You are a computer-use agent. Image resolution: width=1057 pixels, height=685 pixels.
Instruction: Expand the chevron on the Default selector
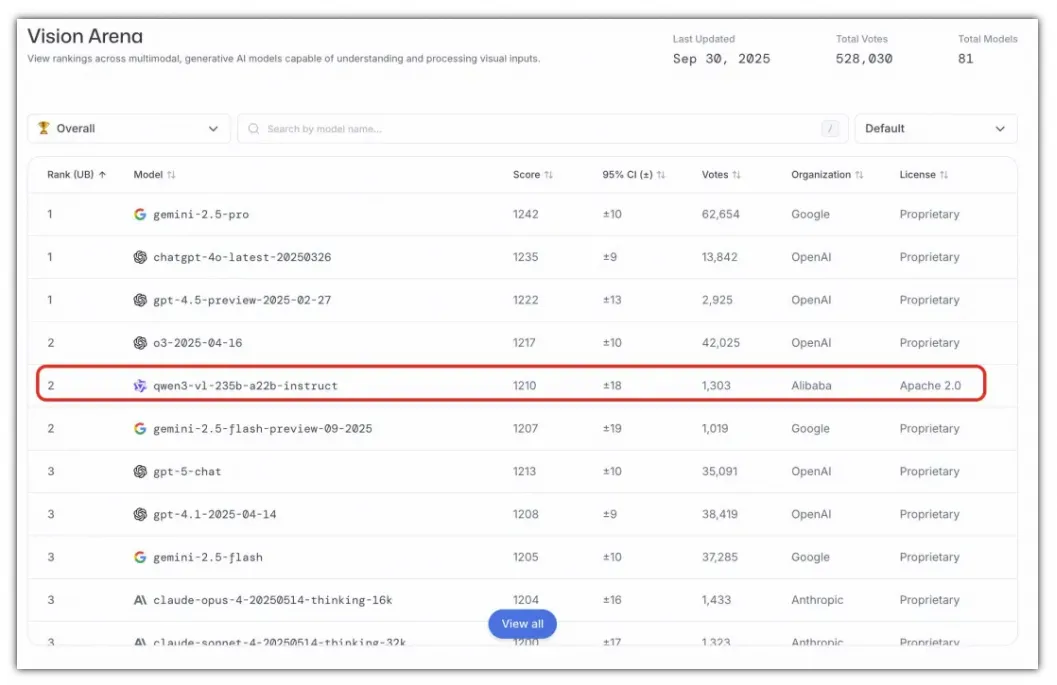(1000, 129)
